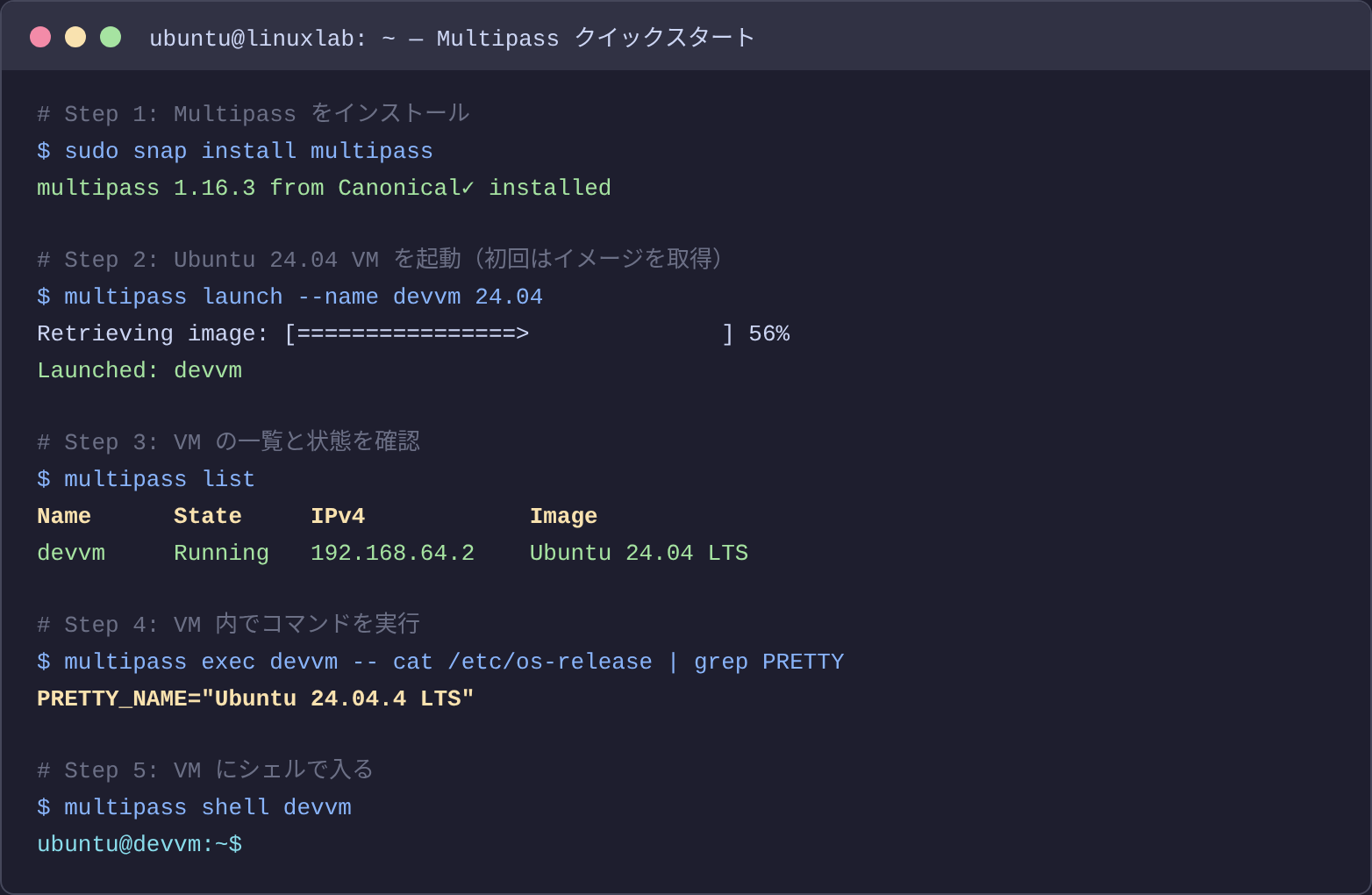Click the comment '# Step 1: Multipass をインストール'
1372x895 pixels.
254,113
